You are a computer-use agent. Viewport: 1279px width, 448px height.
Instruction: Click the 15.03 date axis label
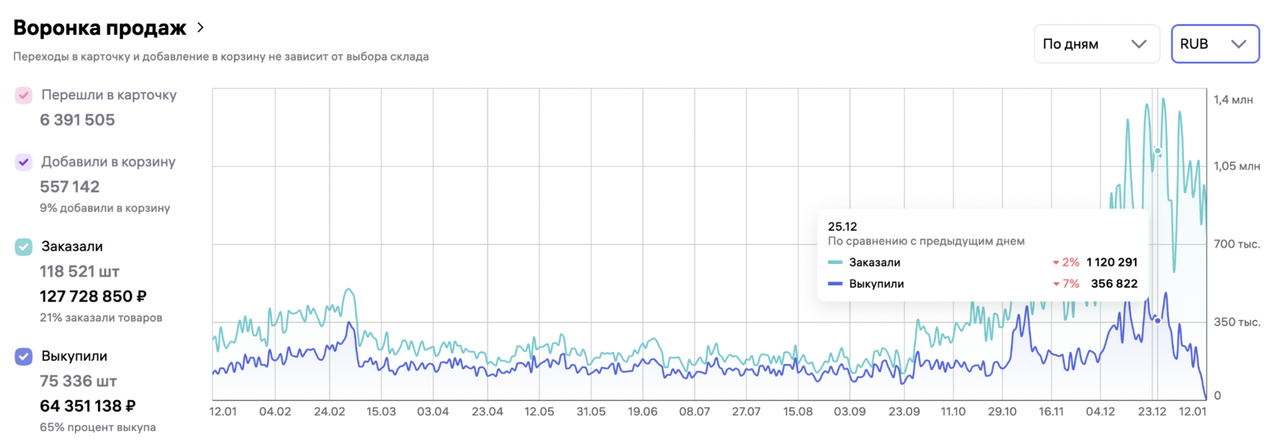[x=381, y=411]
